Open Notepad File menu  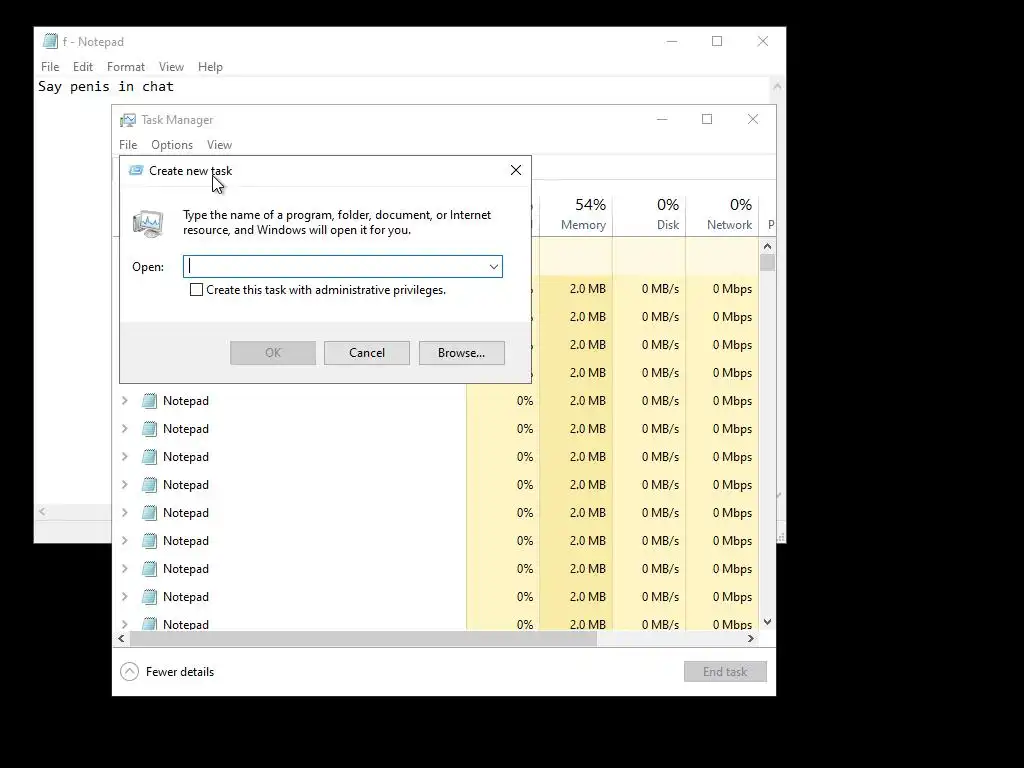coord(50,67)
